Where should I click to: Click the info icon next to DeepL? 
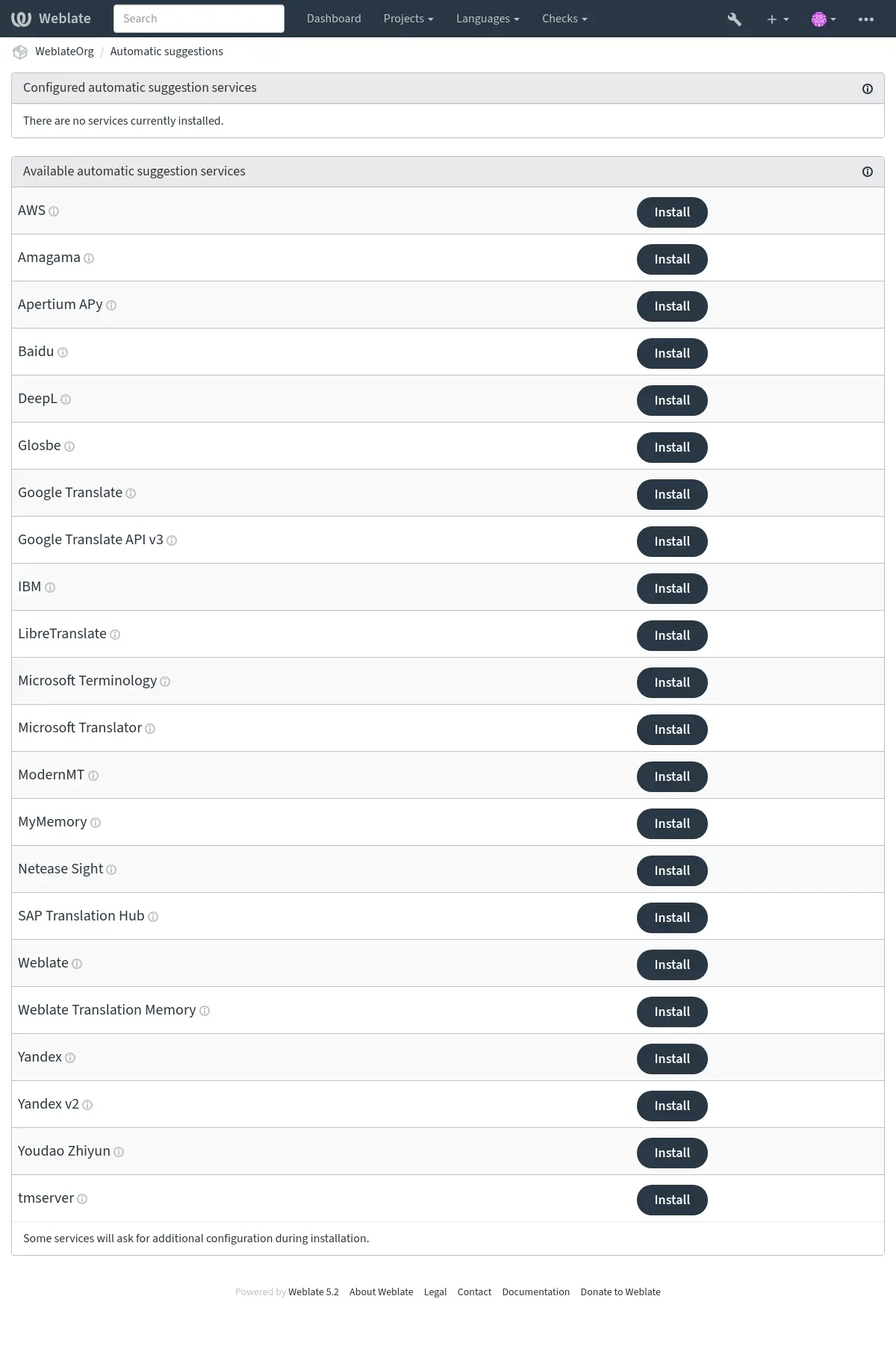pos(66,399)
